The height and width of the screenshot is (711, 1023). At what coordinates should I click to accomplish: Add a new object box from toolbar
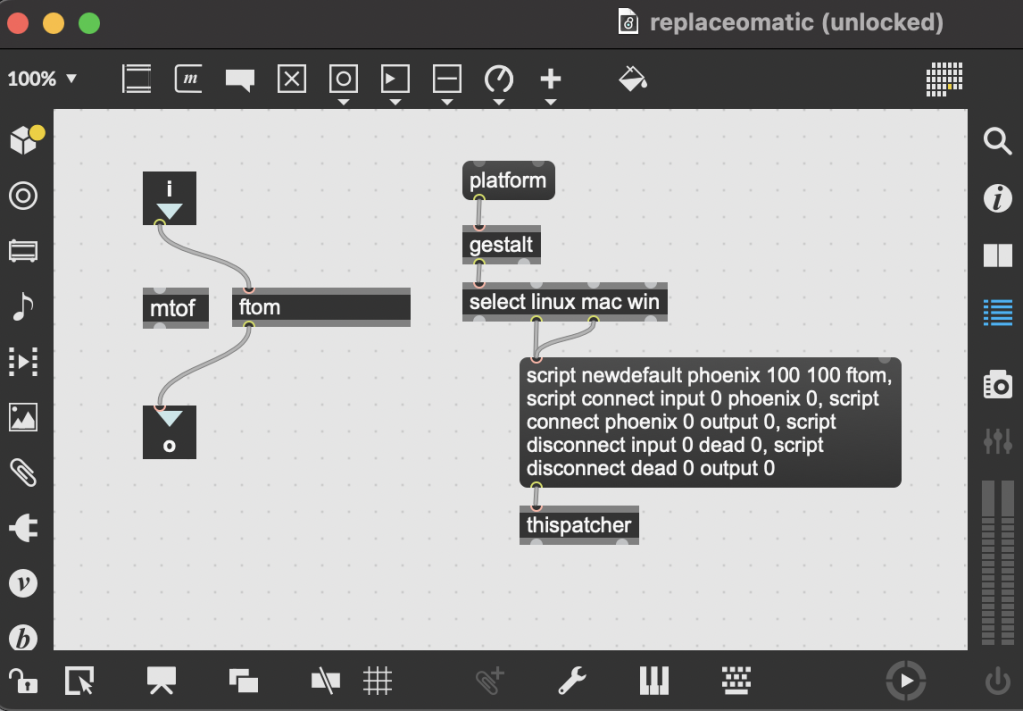[x=136, y=79]
